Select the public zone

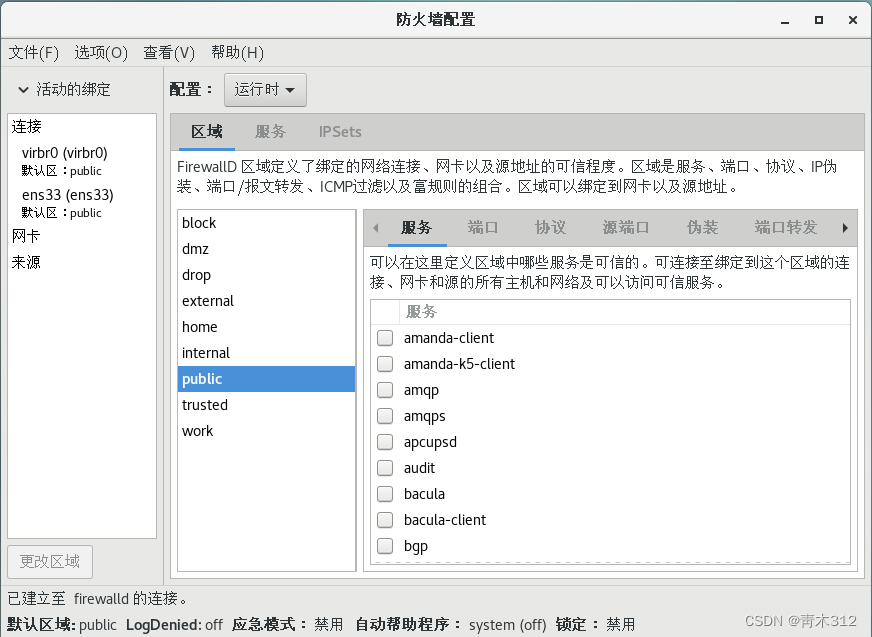[x=266, y=379]
